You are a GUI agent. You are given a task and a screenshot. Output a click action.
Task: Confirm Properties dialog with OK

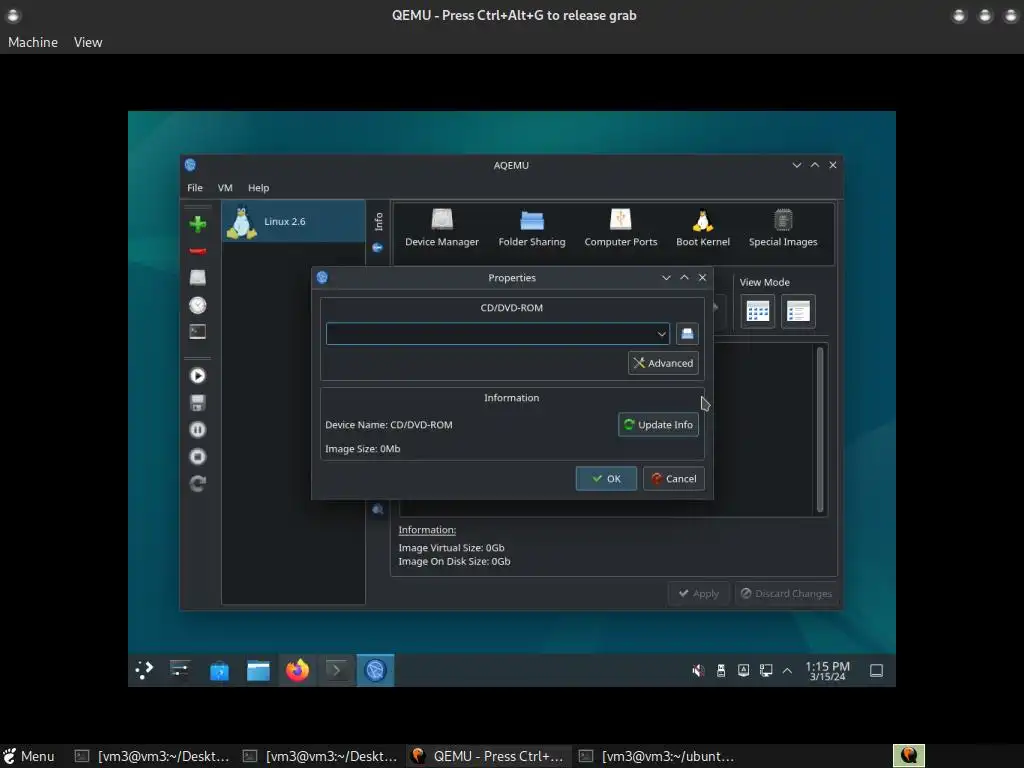[x=606, y=479]
